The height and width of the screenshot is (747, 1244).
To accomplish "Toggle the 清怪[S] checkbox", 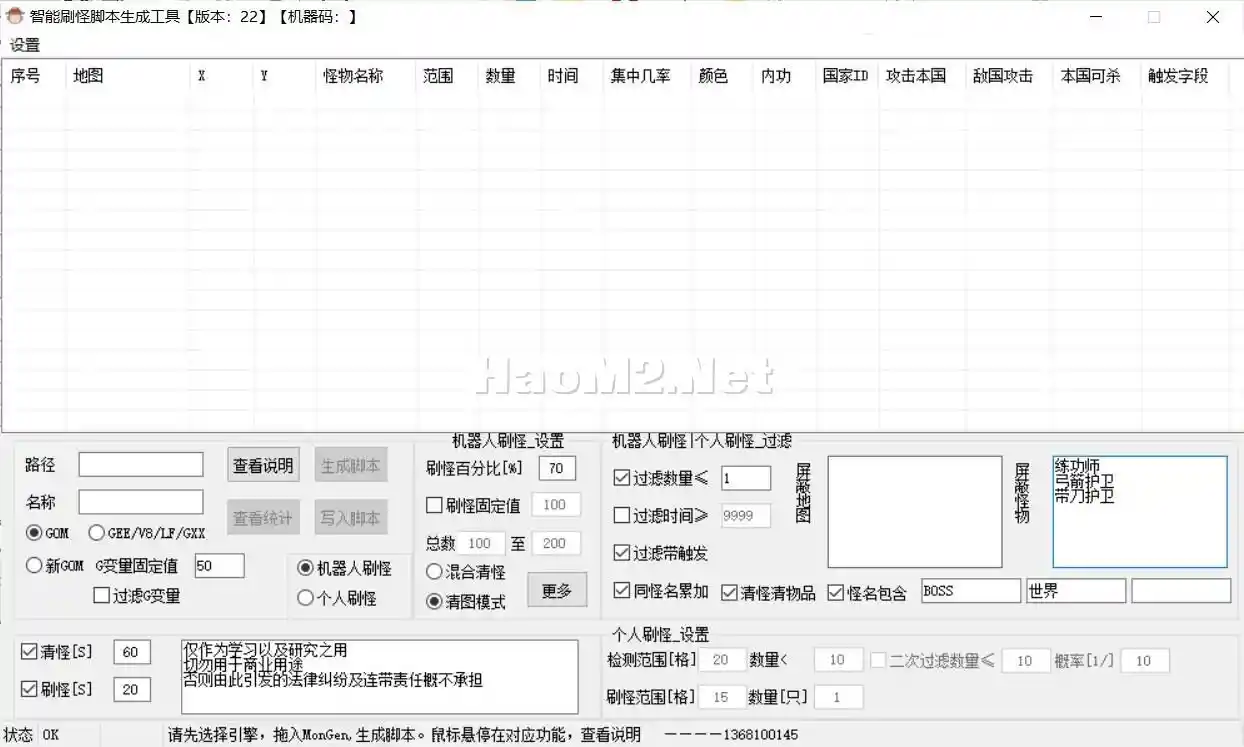I will [57, 652].
